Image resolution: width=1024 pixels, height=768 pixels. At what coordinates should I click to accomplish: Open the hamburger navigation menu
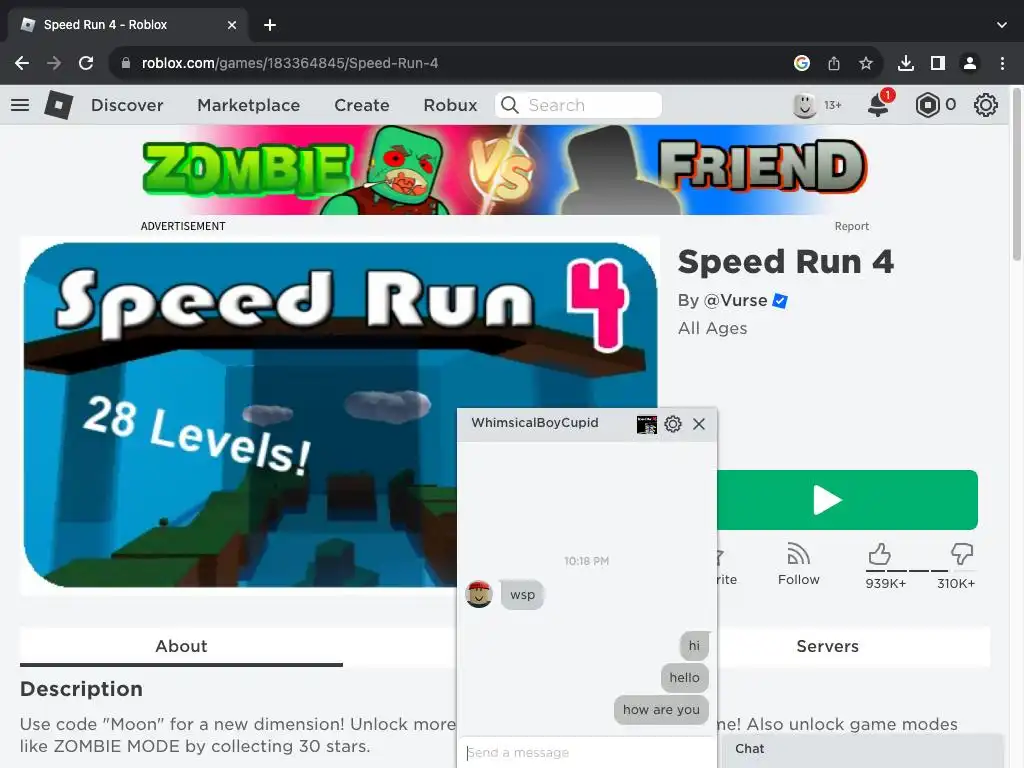pos(20,105)
